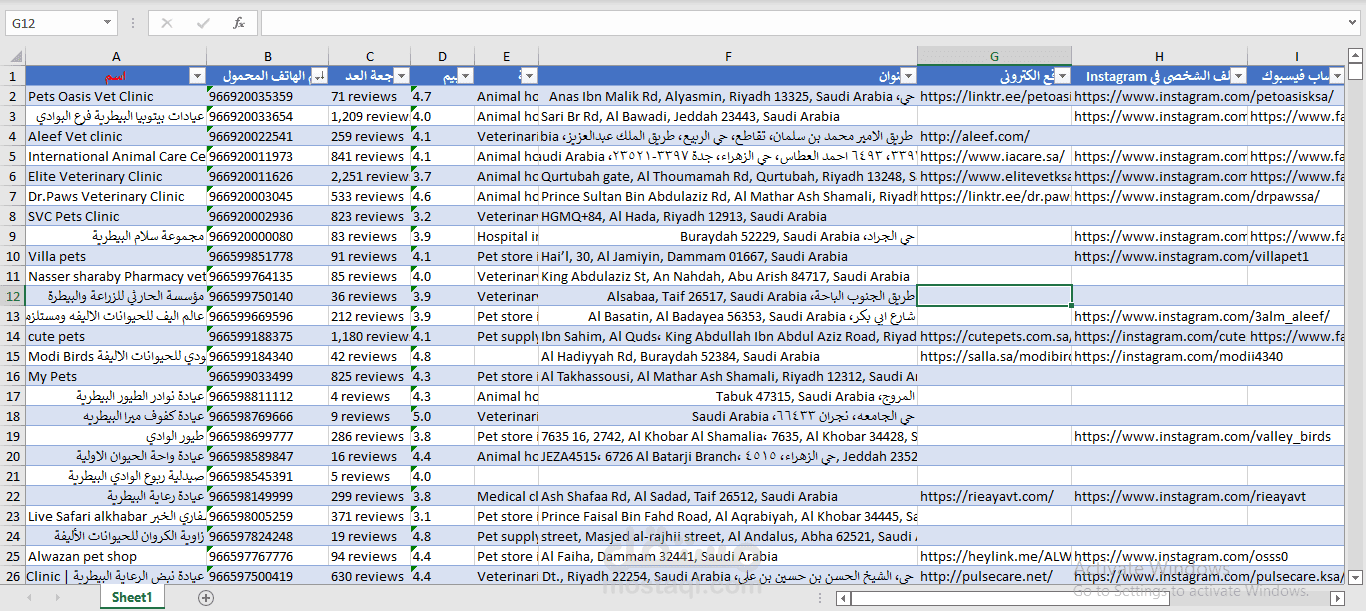This screenshot has height=611, width=1366.
Task: Click the vertical scrollbar down arrow
Action: point(1356,577)
